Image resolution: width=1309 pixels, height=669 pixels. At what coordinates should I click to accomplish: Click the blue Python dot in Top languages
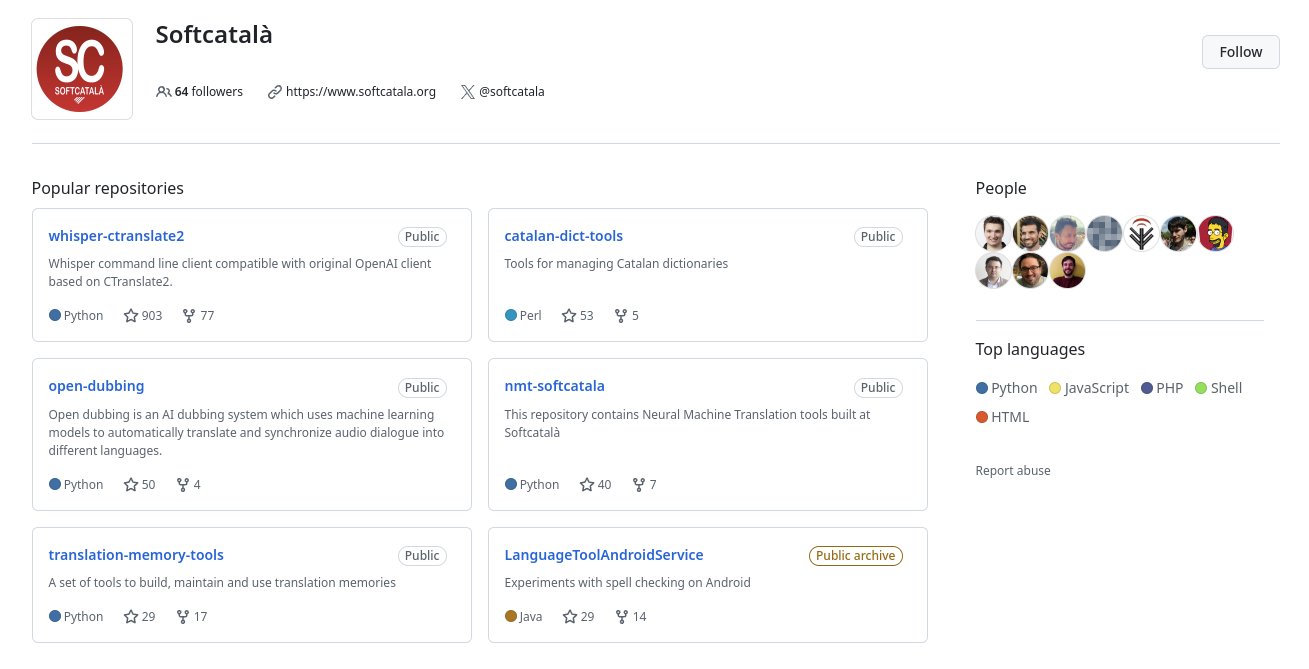click(x=982, y=388)
